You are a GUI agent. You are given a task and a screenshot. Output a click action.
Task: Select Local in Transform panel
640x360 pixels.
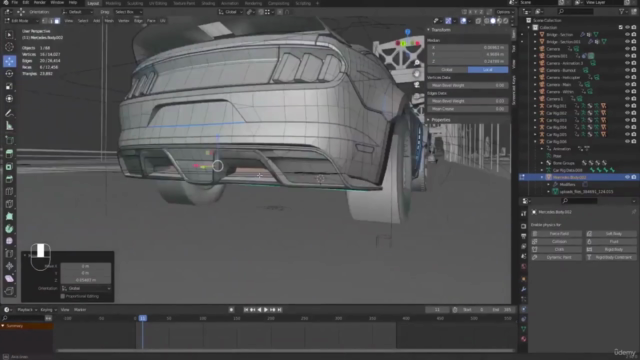pos(488,70)
